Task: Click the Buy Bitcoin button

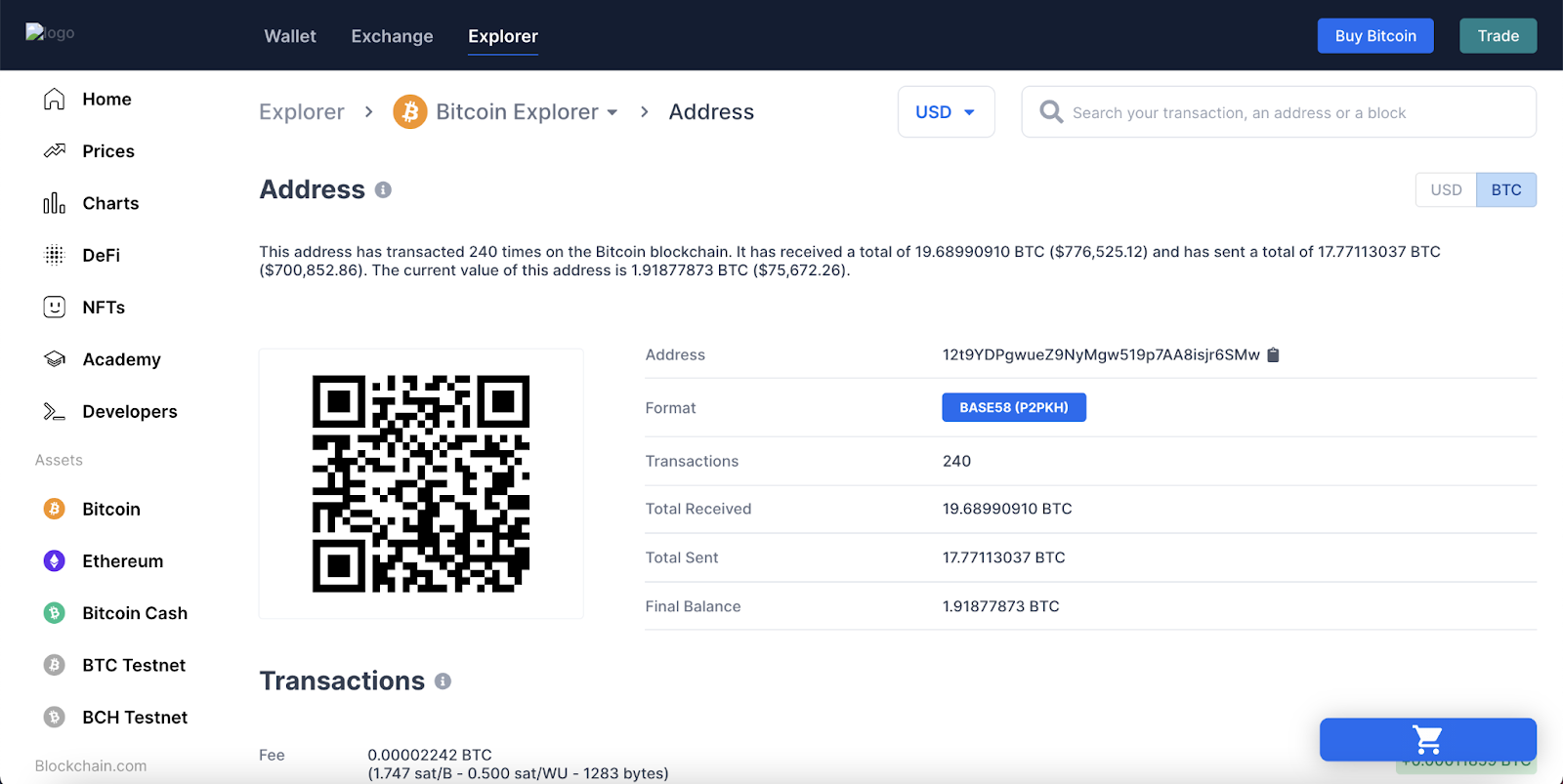Action: click(x=1375, y=35)
